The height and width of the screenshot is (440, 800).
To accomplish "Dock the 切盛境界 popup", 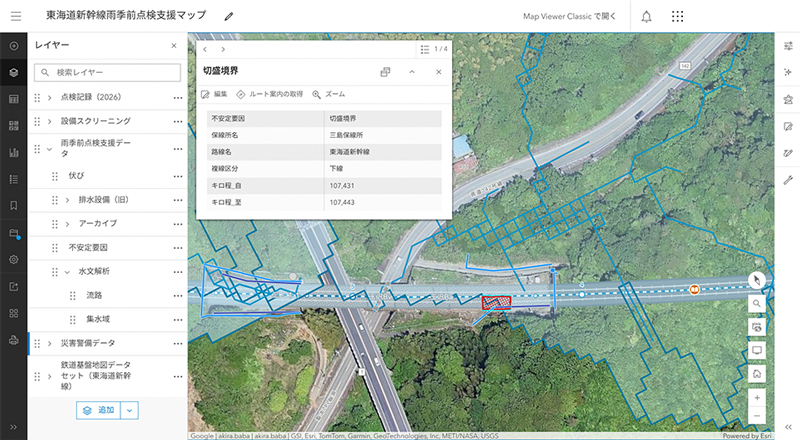I will (385, 72).
